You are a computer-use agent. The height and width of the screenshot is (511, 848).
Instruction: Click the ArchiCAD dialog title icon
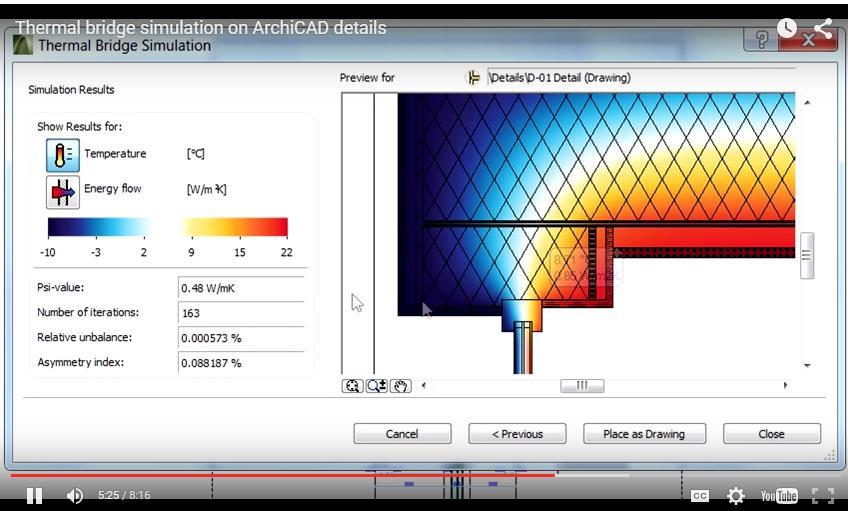pyautogui.click(x=23, y=45)
